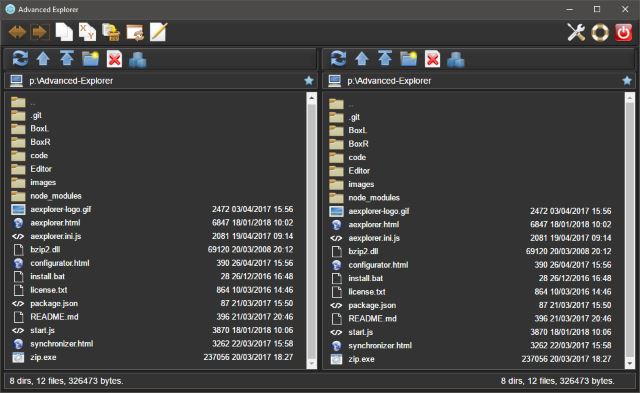Click left panel scrollbar up arrow
This screenshot has height=393, width=640.
click(312, 98)
